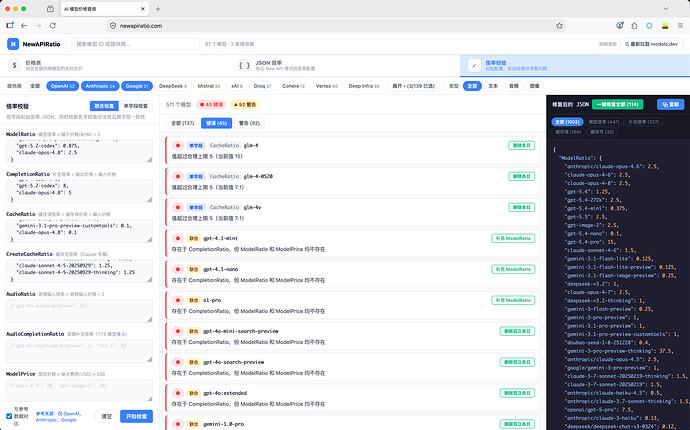Click red error dot on glm-4-0520 row
The height and width of the screenshot is (430, 690).
(178, 176)
